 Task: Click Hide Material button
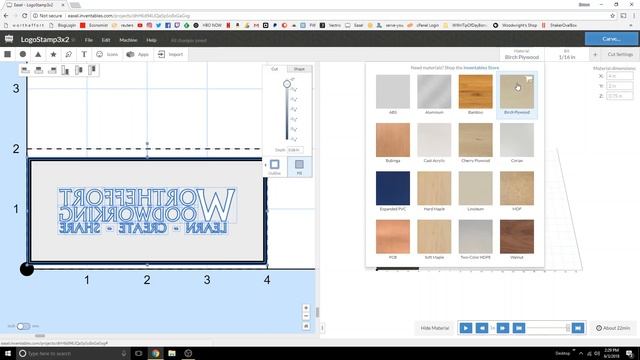435,328
